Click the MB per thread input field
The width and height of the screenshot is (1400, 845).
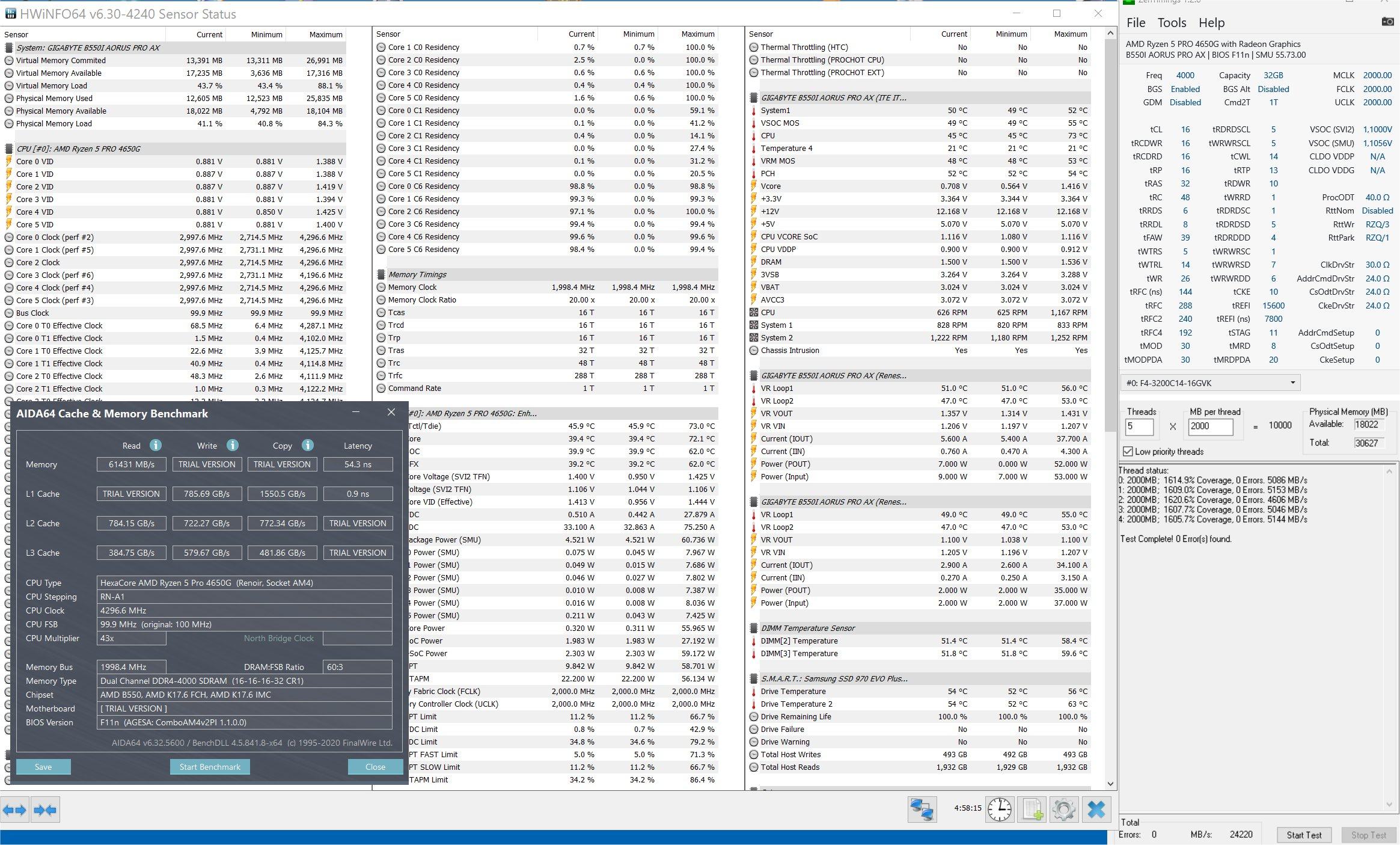1210,426
